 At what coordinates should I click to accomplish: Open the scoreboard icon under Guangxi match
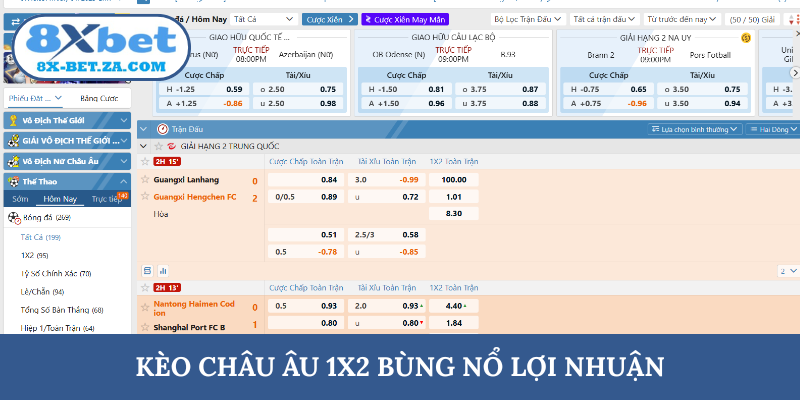(147, 271)
